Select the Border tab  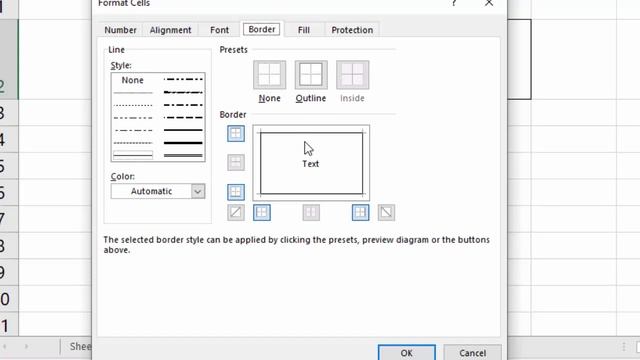click(x=262, y=29)
